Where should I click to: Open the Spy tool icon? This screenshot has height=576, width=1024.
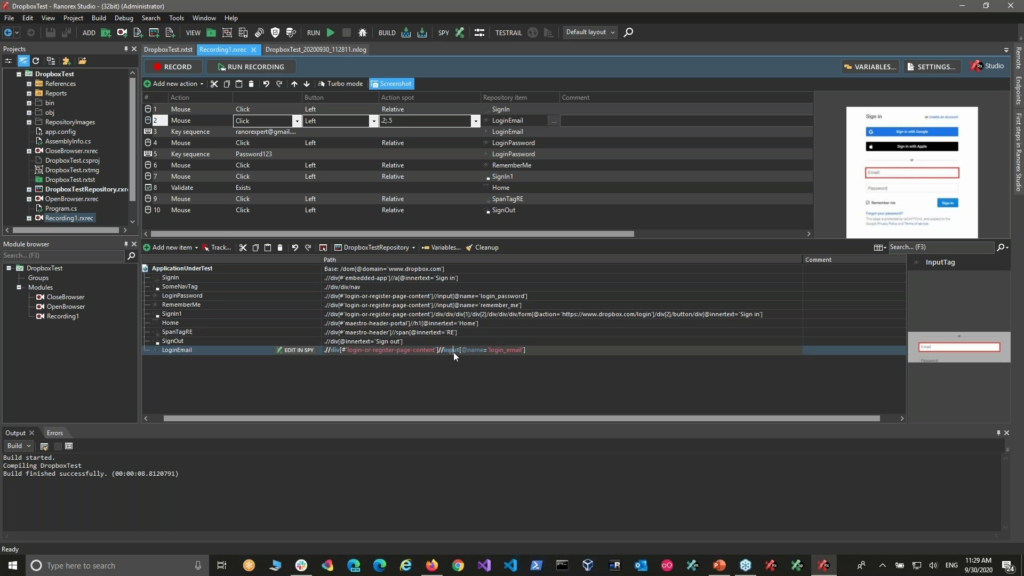(x=460, y=32)
